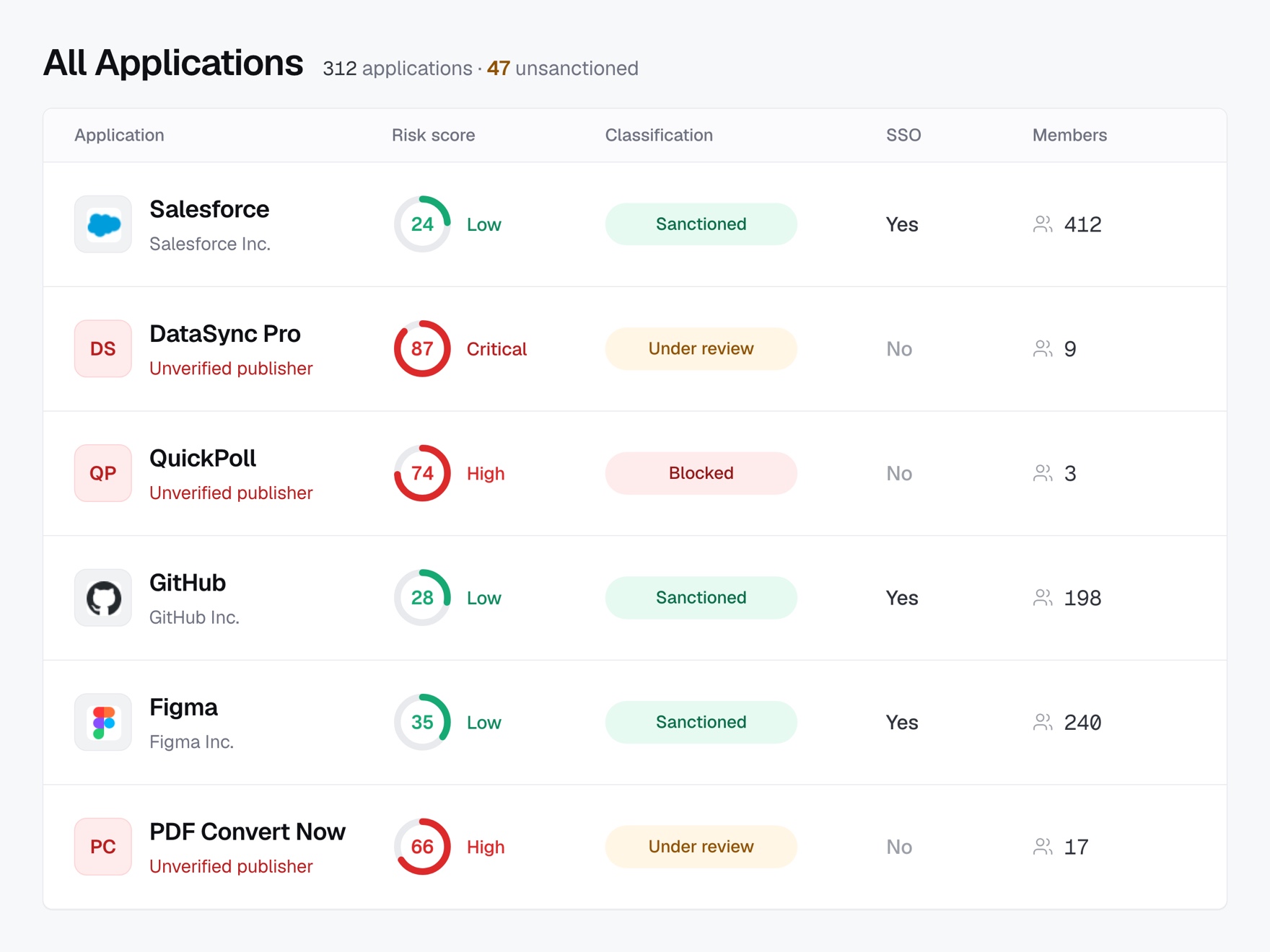Click SSO 'No' in QuickPoll row
Image resolution: width=1270 pixels, height=952 pixels.
coord(899,474)
